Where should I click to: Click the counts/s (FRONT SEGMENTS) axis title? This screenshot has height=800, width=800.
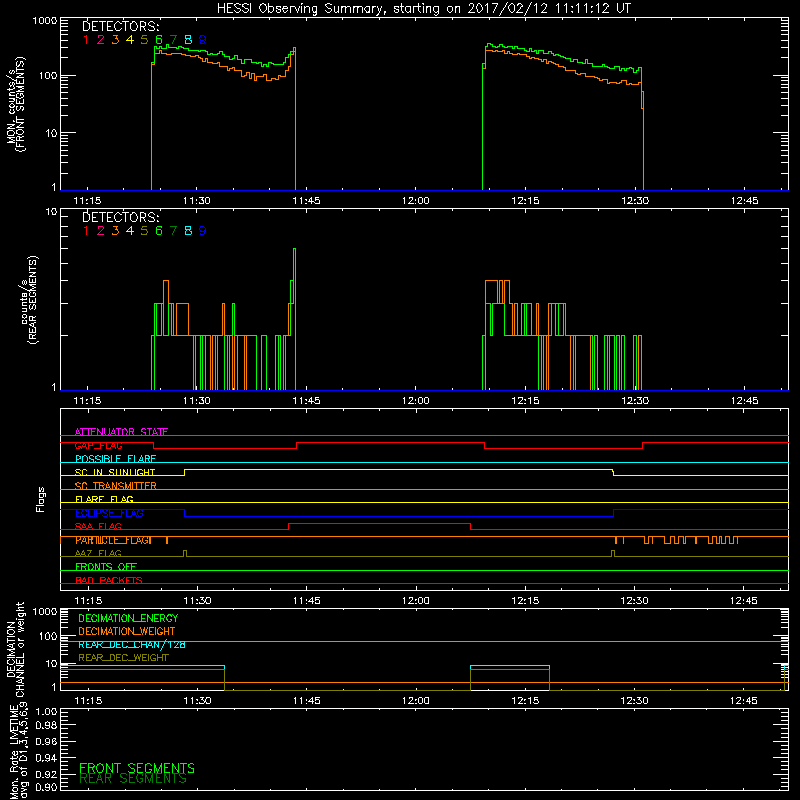pos(15,104)
